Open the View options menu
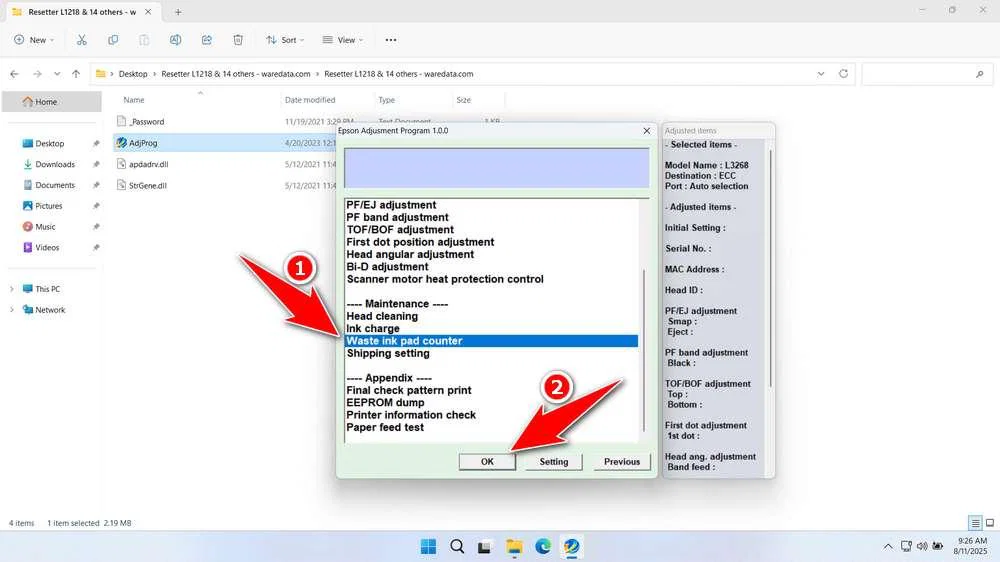This screenshot has height=562, width=1000. click(x=342, y=40)
